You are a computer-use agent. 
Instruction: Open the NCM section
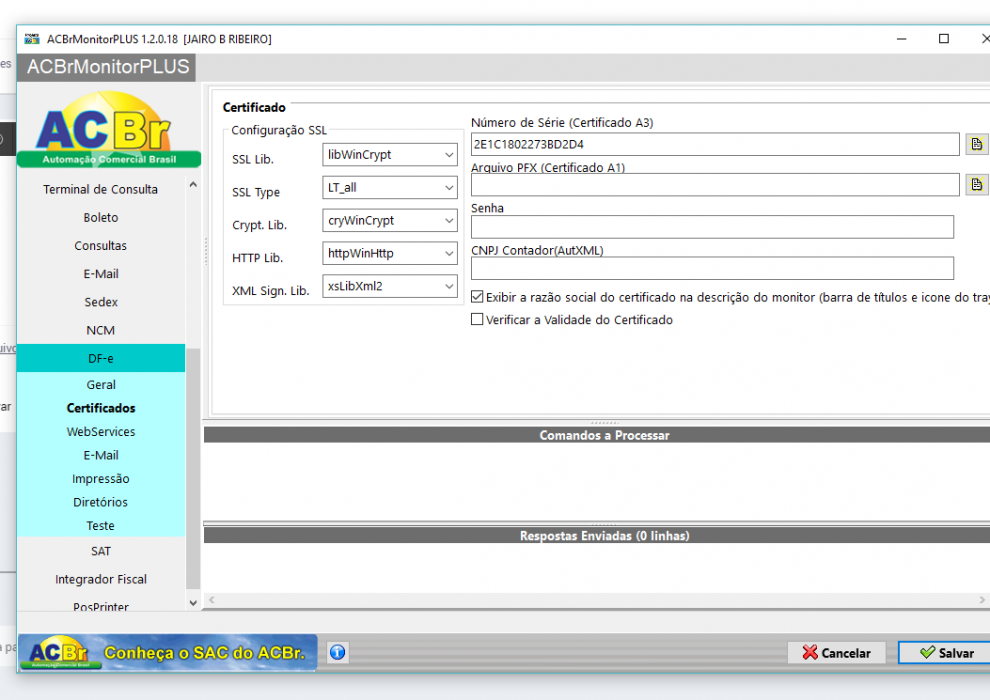(100, 330)
